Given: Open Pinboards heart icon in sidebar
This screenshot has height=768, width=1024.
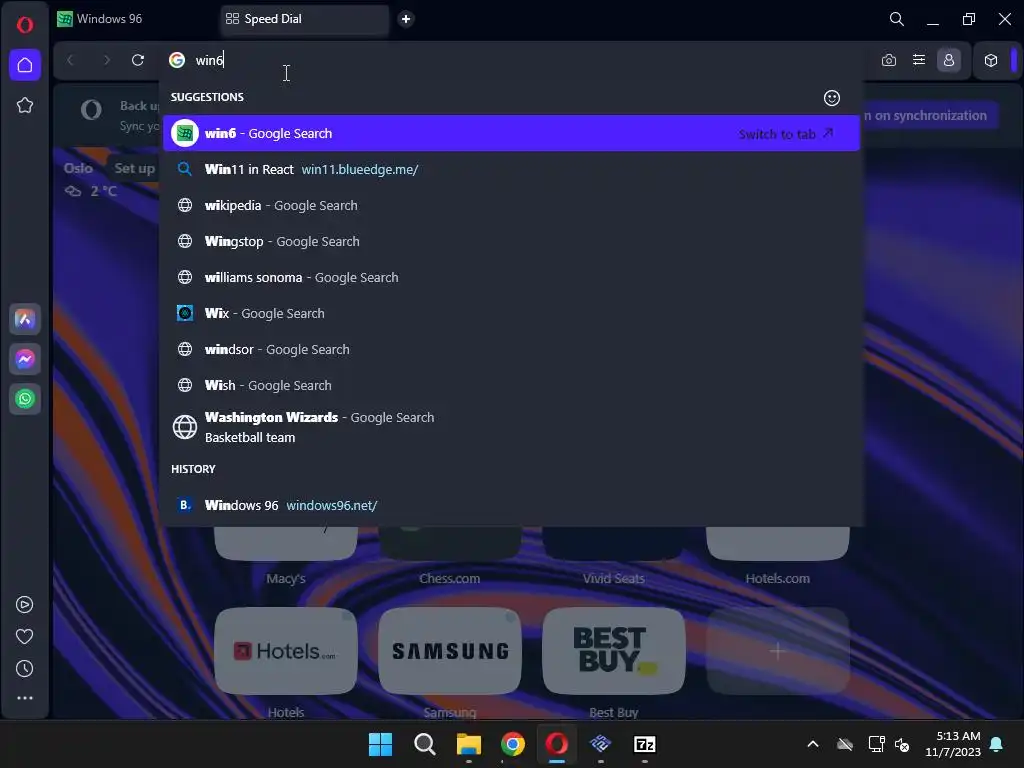Looking at the screenshot, I should click(24, 637).
